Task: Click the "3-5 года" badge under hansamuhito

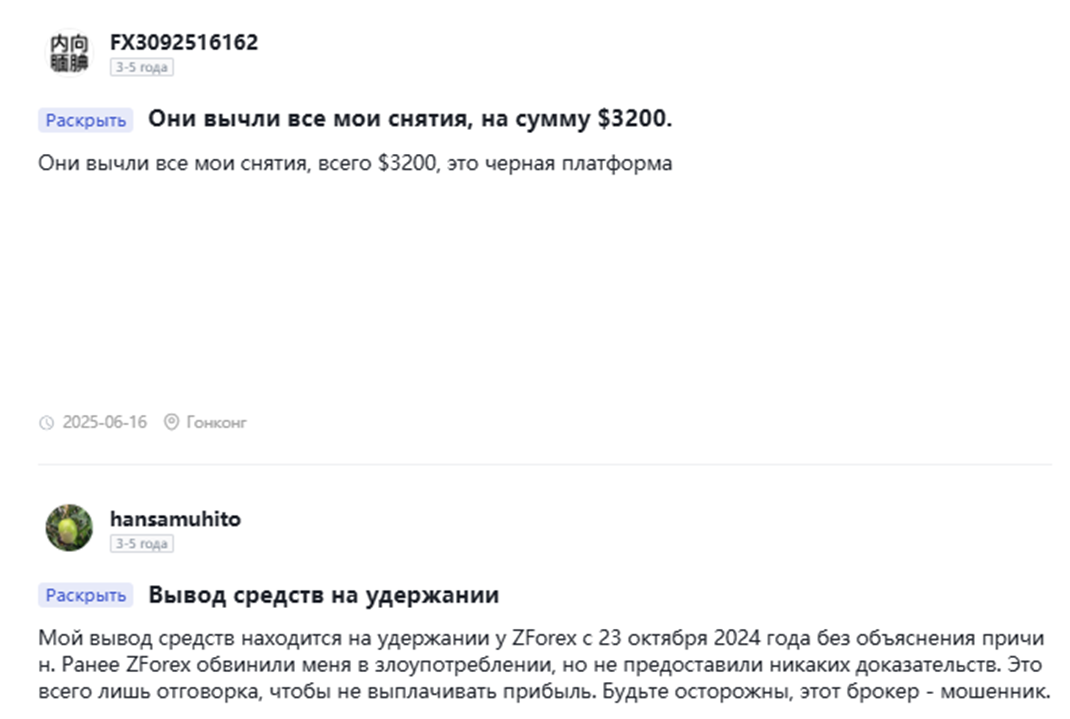Action: 141,544
